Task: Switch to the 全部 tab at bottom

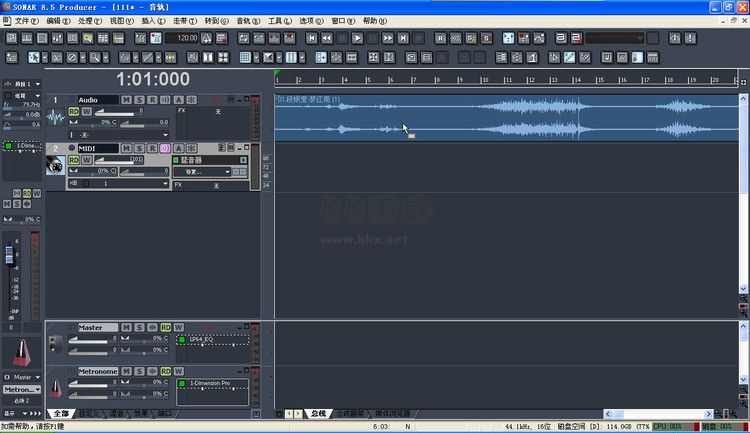Action: coord(61,413)
